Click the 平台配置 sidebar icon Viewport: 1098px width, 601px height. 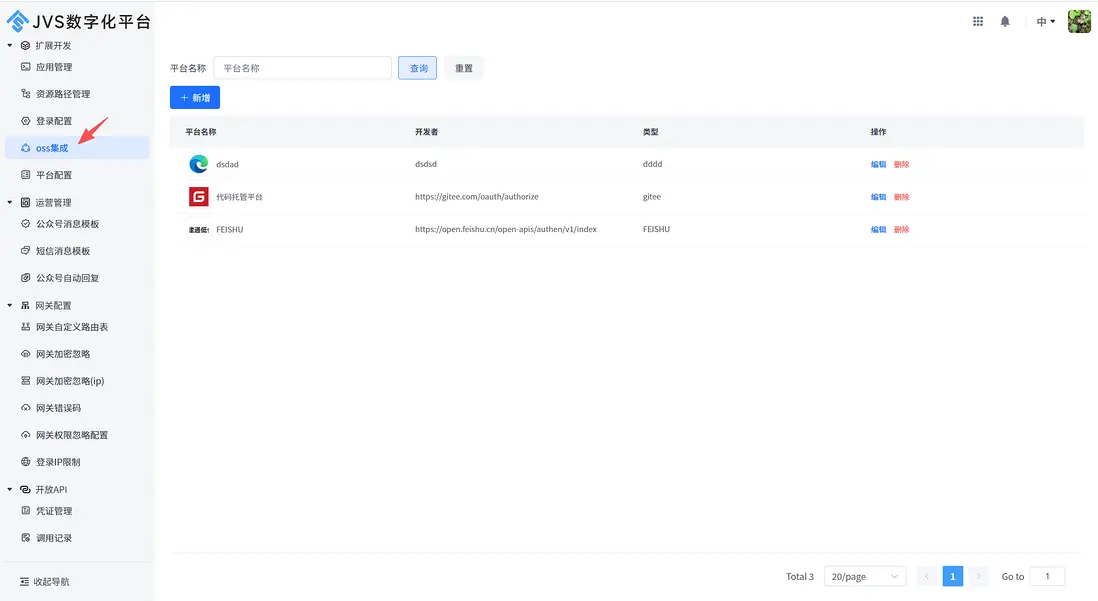[x=26, y=175]
